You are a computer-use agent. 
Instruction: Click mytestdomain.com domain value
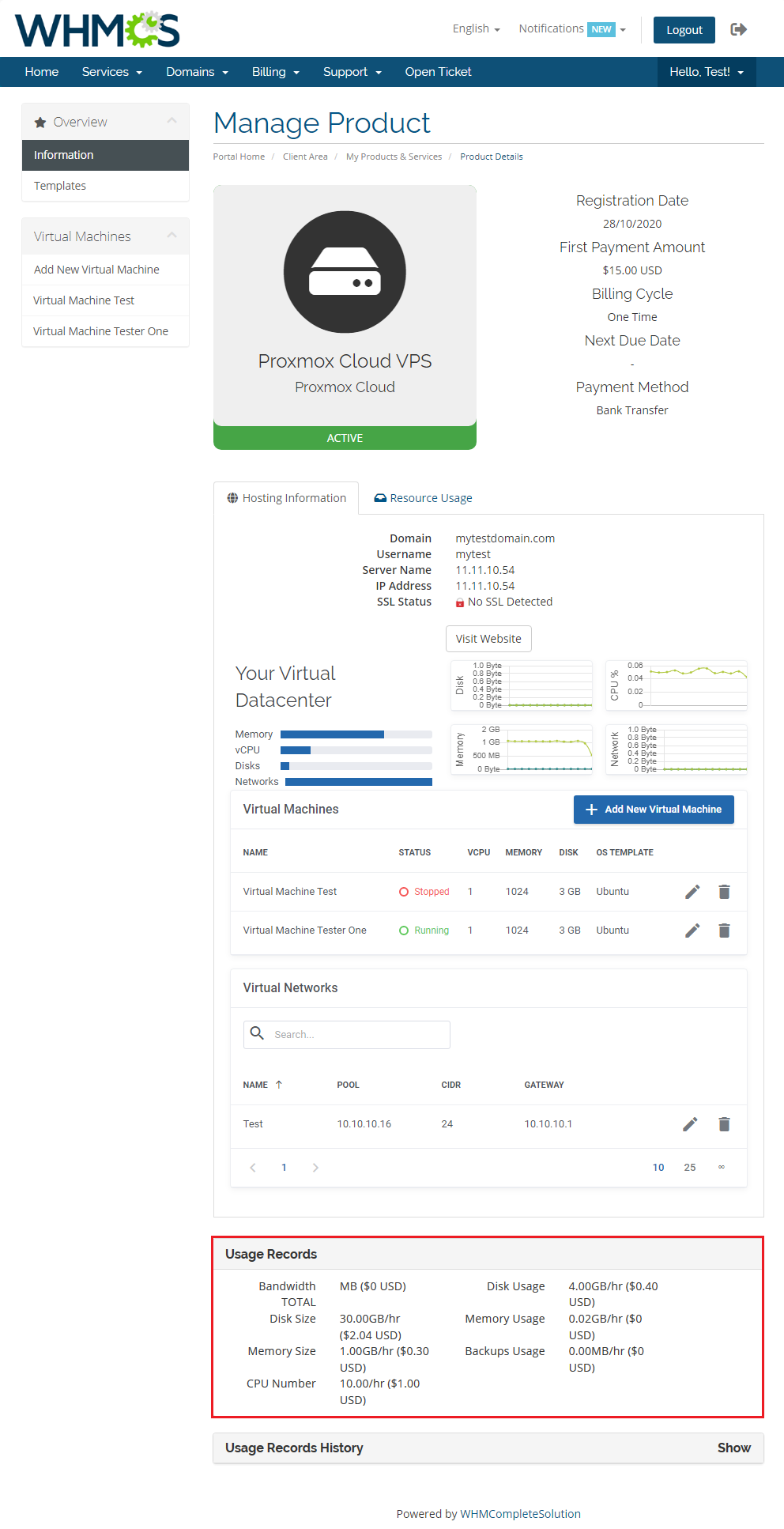click(x=505, y=538)
